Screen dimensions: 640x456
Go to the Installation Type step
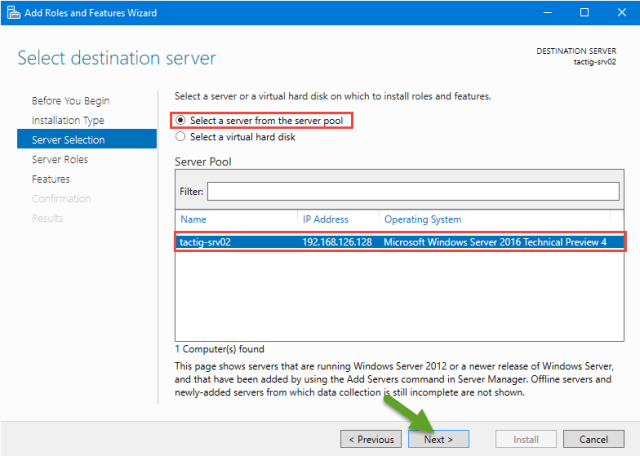(x=68, y=120)
